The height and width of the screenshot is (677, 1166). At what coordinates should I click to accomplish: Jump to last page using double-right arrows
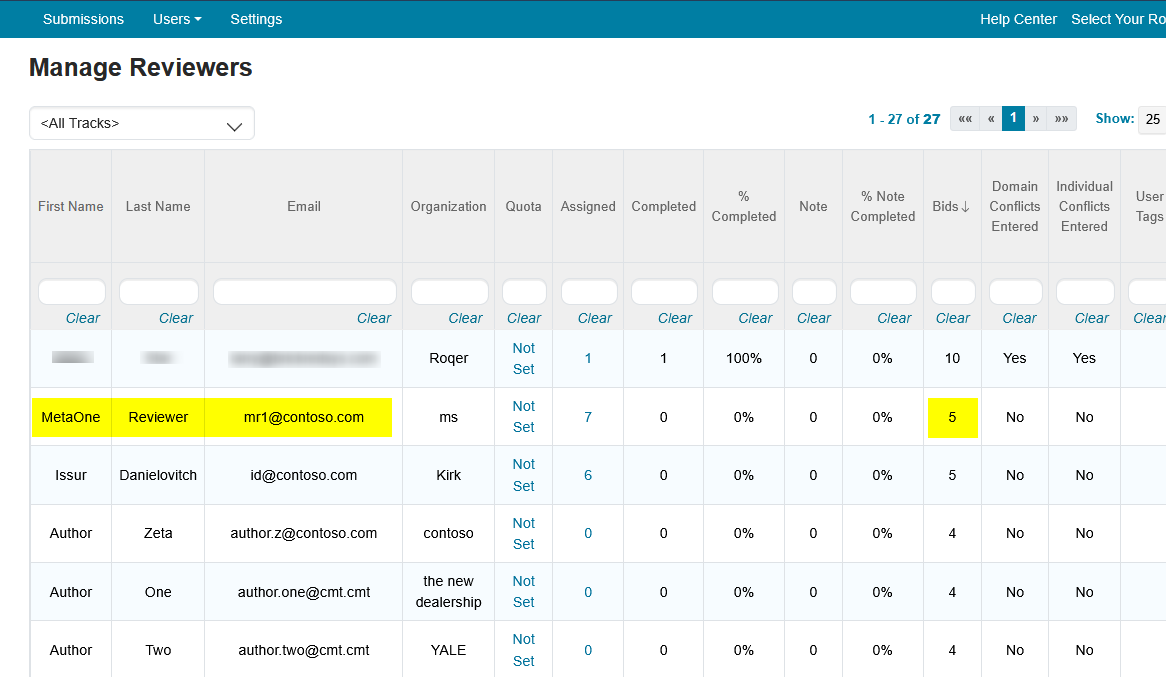(x=1061, y=118)
